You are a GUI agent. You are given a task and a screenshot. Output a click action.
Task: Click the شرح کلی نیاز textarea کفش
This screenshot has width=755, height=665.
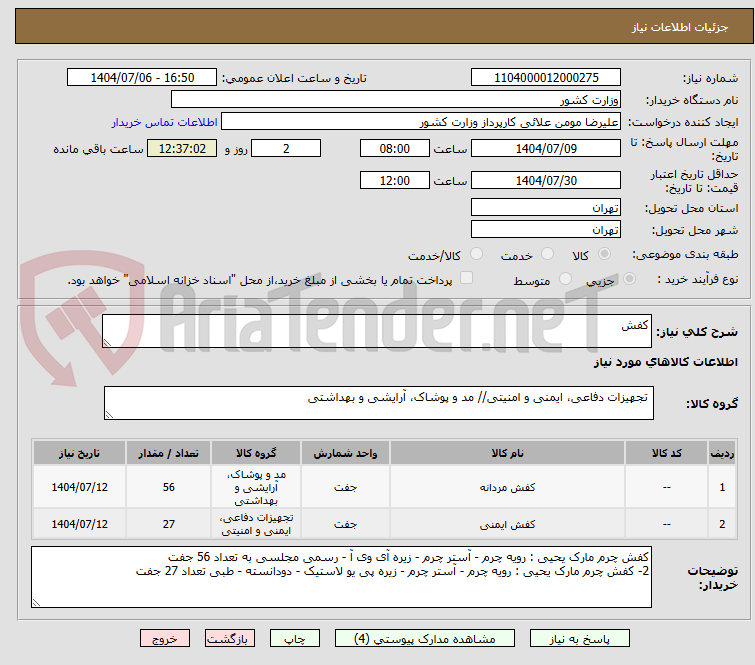(377, 331)
